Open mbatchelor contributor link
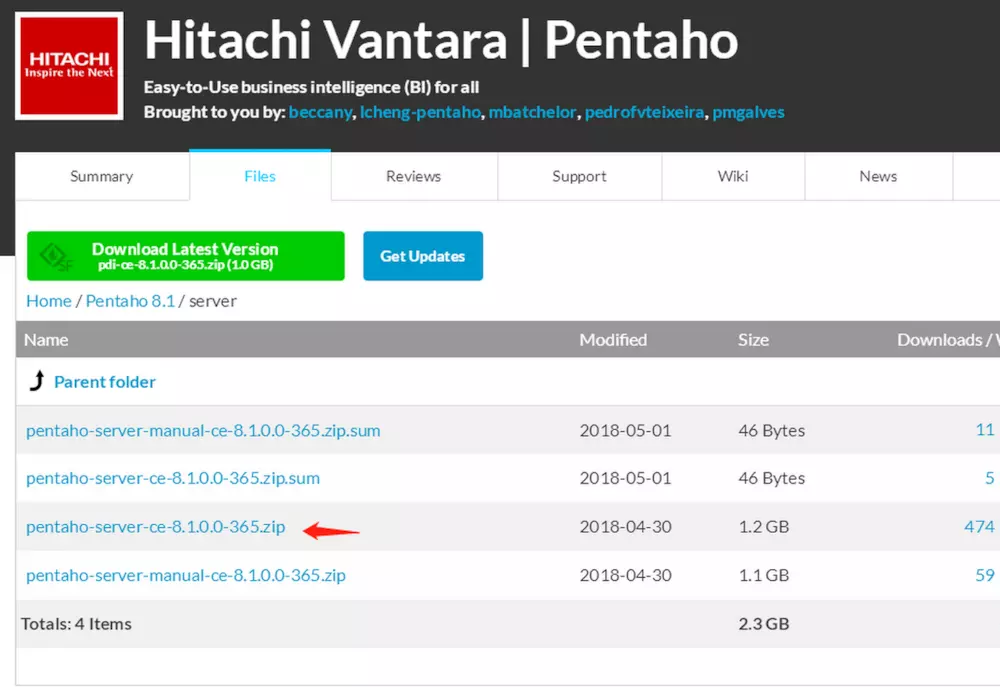Image resolution: width=1000 pixels, height=687 pixels. [x=533, y=112]
